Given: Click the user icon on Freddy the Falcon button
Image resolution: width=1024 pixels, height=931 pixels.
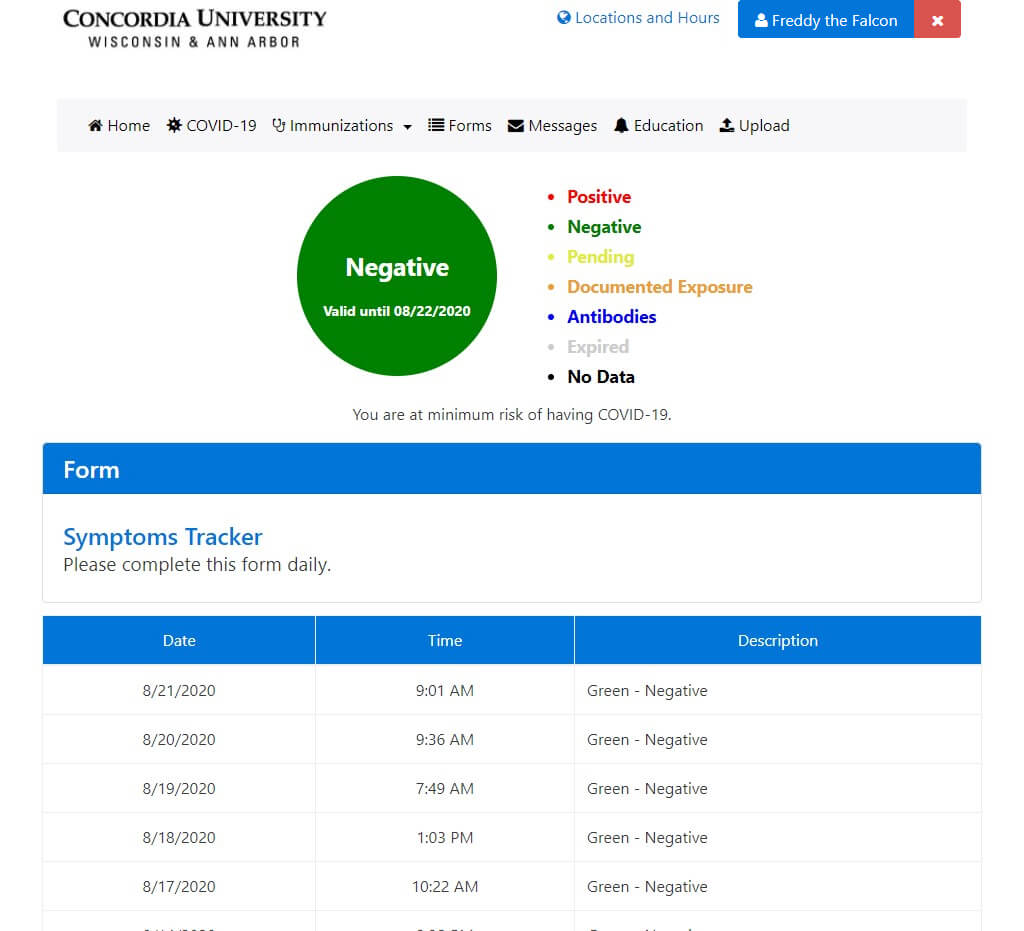Looking at the screenshot, I should [761, 21].
